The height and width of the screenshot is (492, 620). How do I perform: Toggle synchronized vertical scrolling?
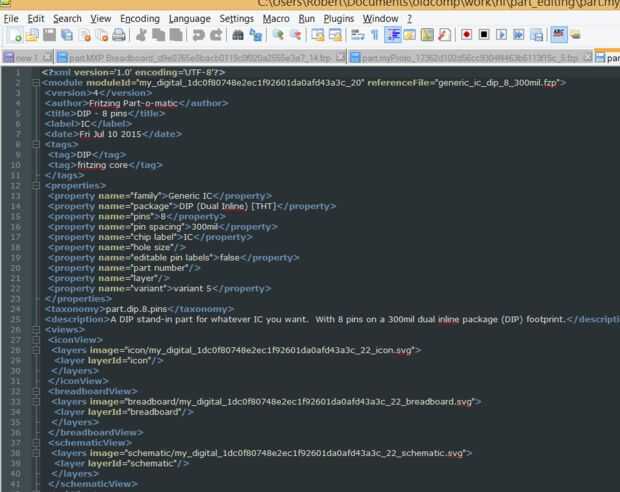318,35
